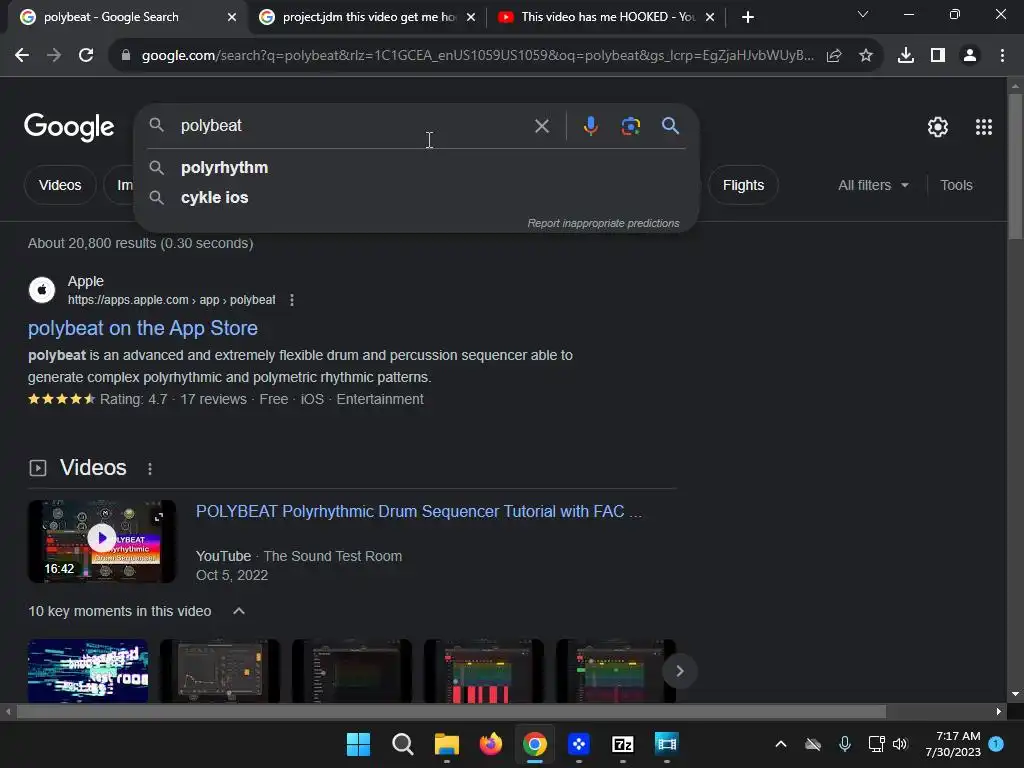Image resolution: width=1024 pixels, height=768 pixels.
Task: Start voice search with microphone
Action: [x=590, y=126]
